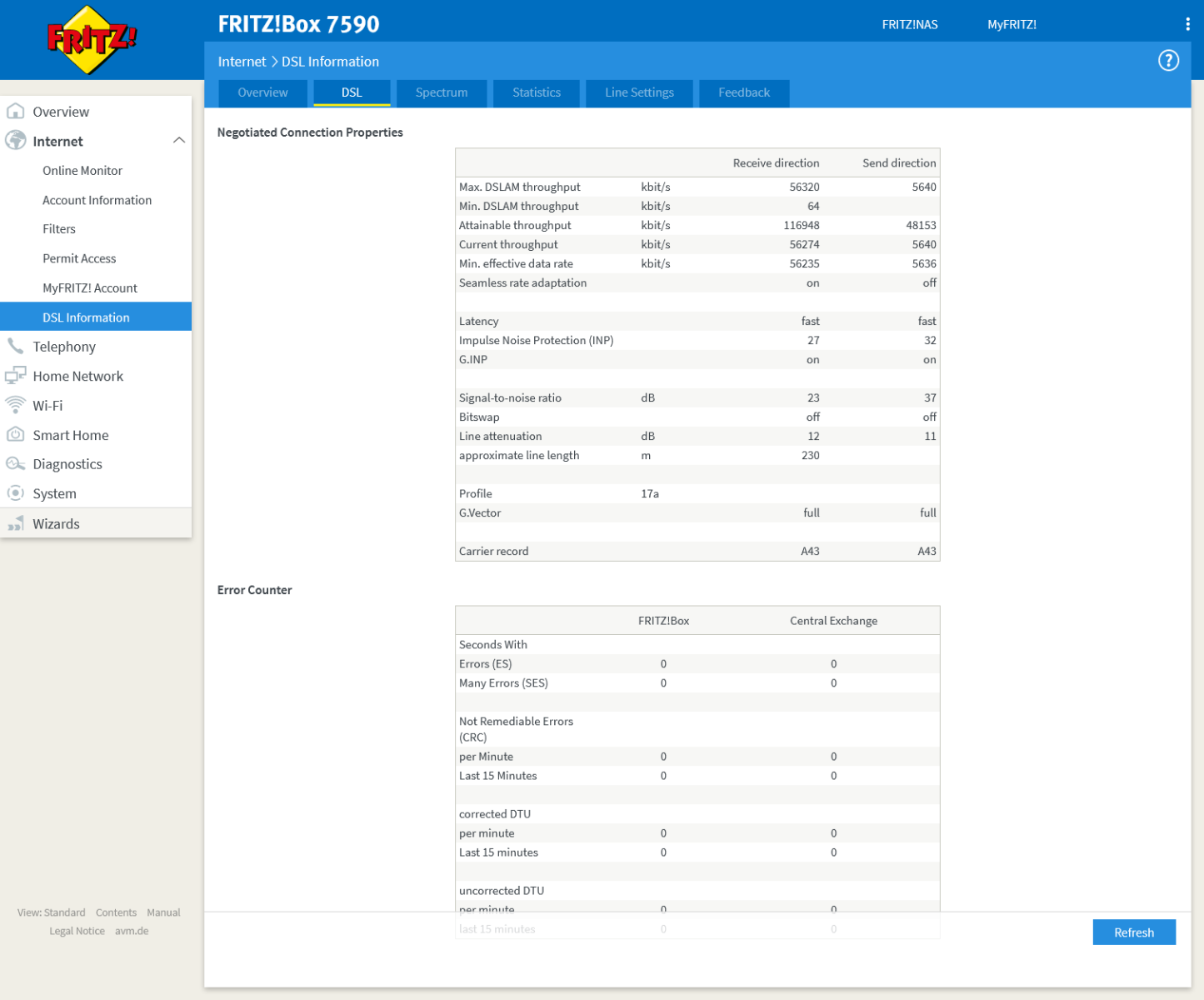1204x1000 pixels.
Task: Open the Telephony menu
Action: (x=96, y=346)
